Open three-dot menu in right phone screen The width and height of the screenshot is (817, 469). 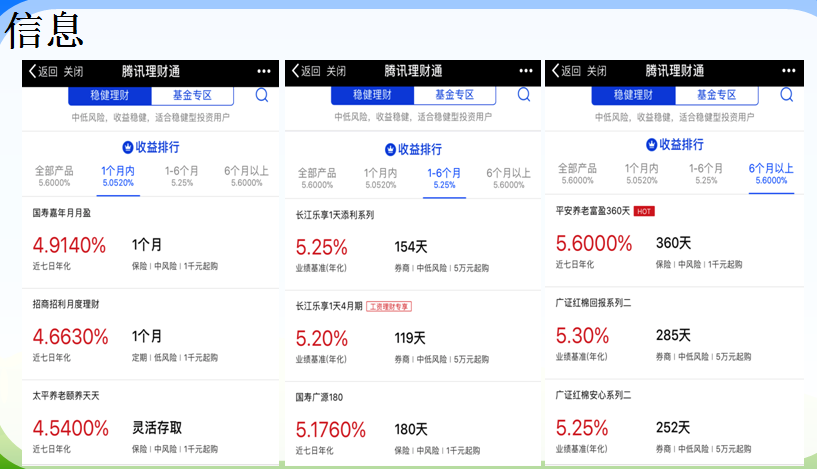pyautogui.click(x=788, y=70)
